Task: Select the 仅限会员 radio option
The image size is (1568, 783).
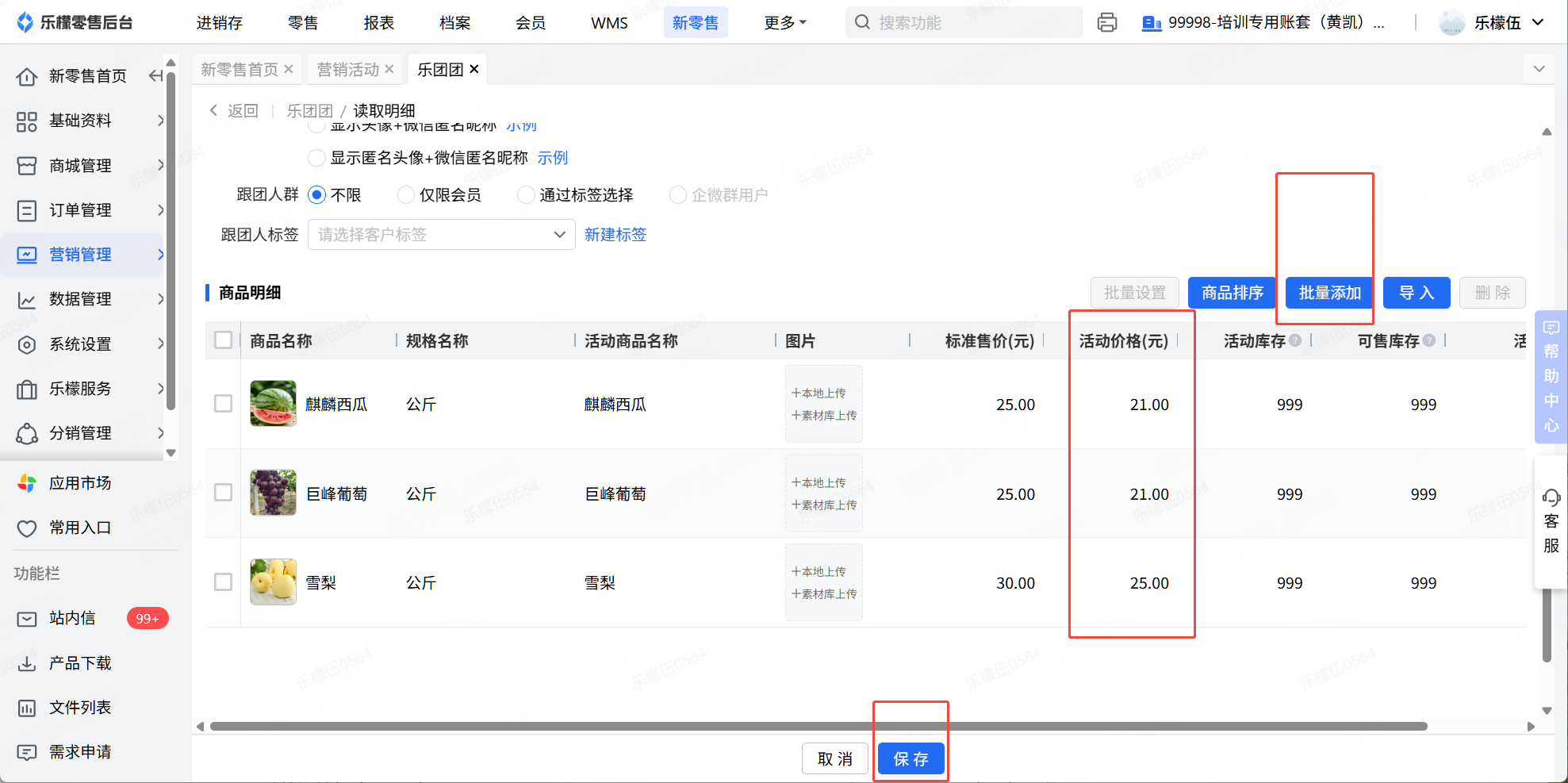Action: click(x=406, y=195)
